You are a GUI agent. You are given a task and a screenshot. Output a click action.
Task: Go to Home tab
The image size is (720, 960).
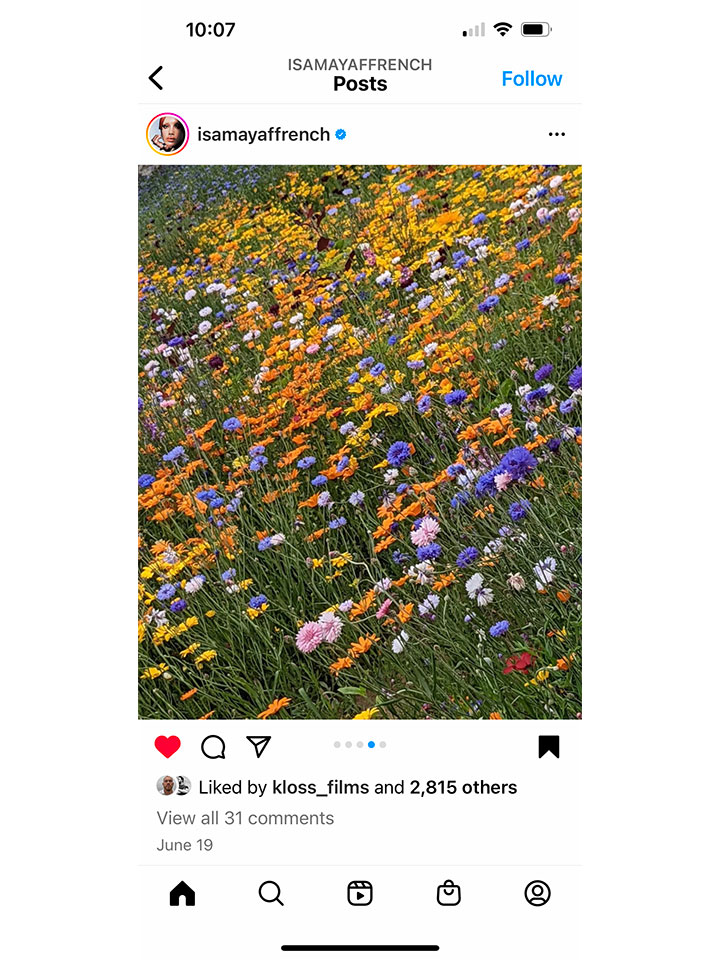(x=182, y=893)
